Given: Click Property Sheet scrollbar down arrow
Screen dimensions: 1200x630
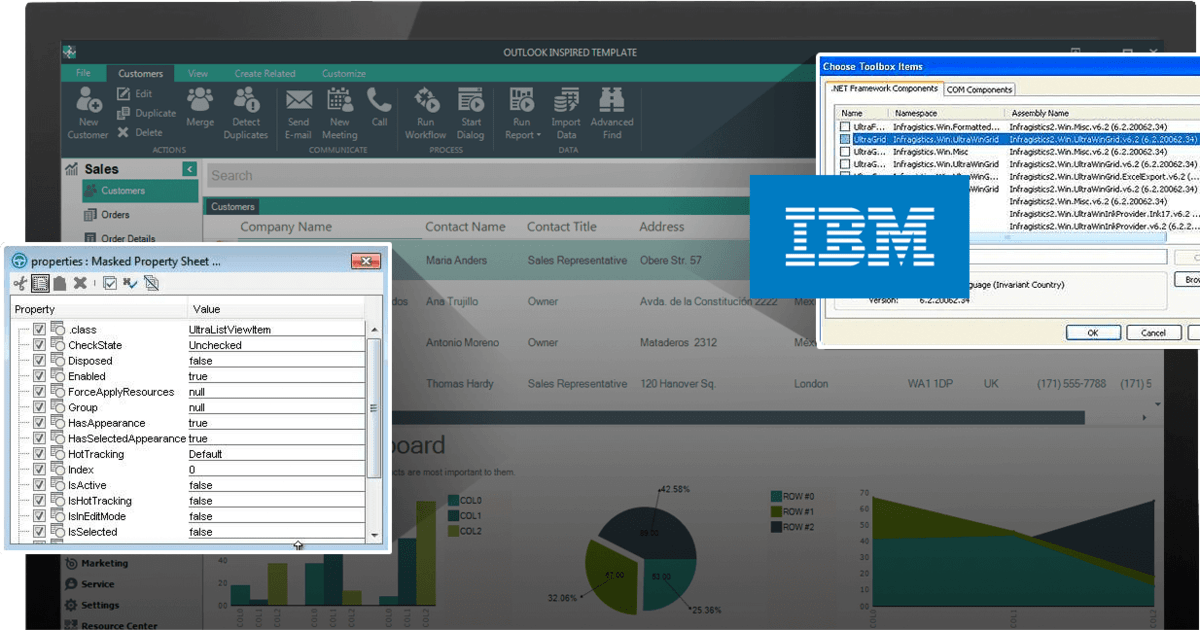Looking at the screenshot, I should [x=375, y=535].
